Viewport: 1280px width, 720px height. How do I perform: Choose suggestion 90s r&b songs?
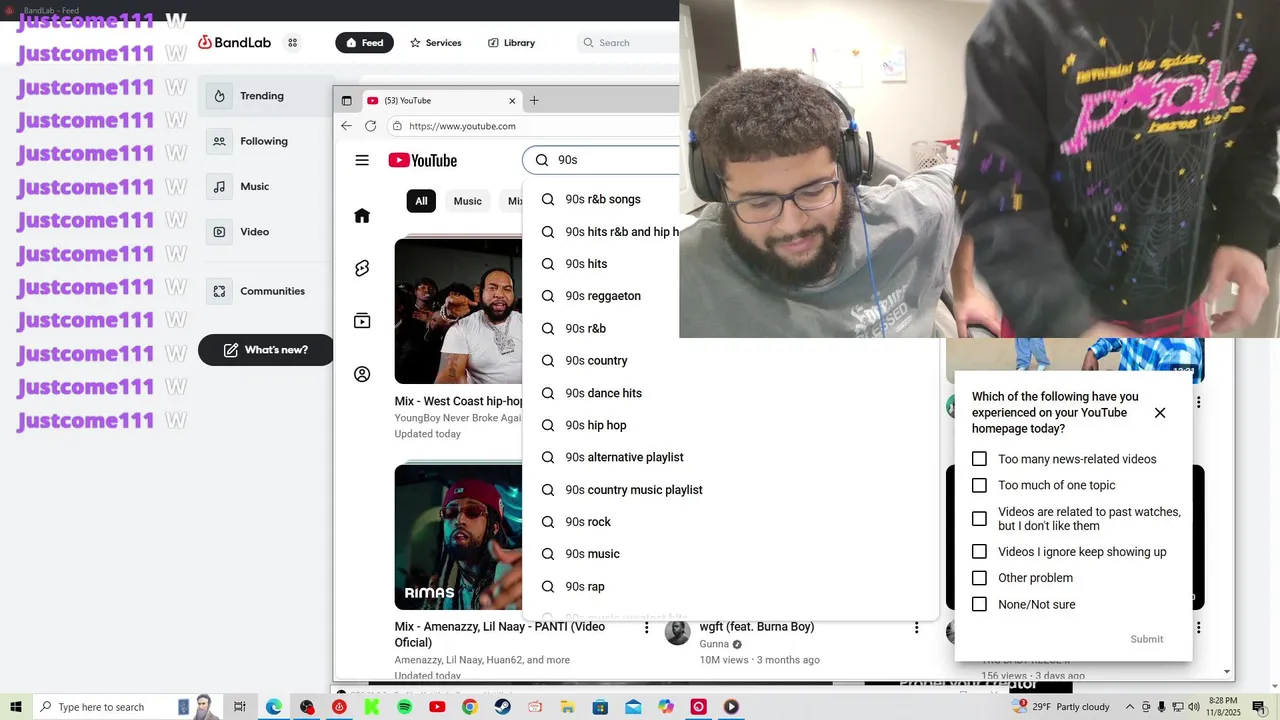click(x=602, y=199)
